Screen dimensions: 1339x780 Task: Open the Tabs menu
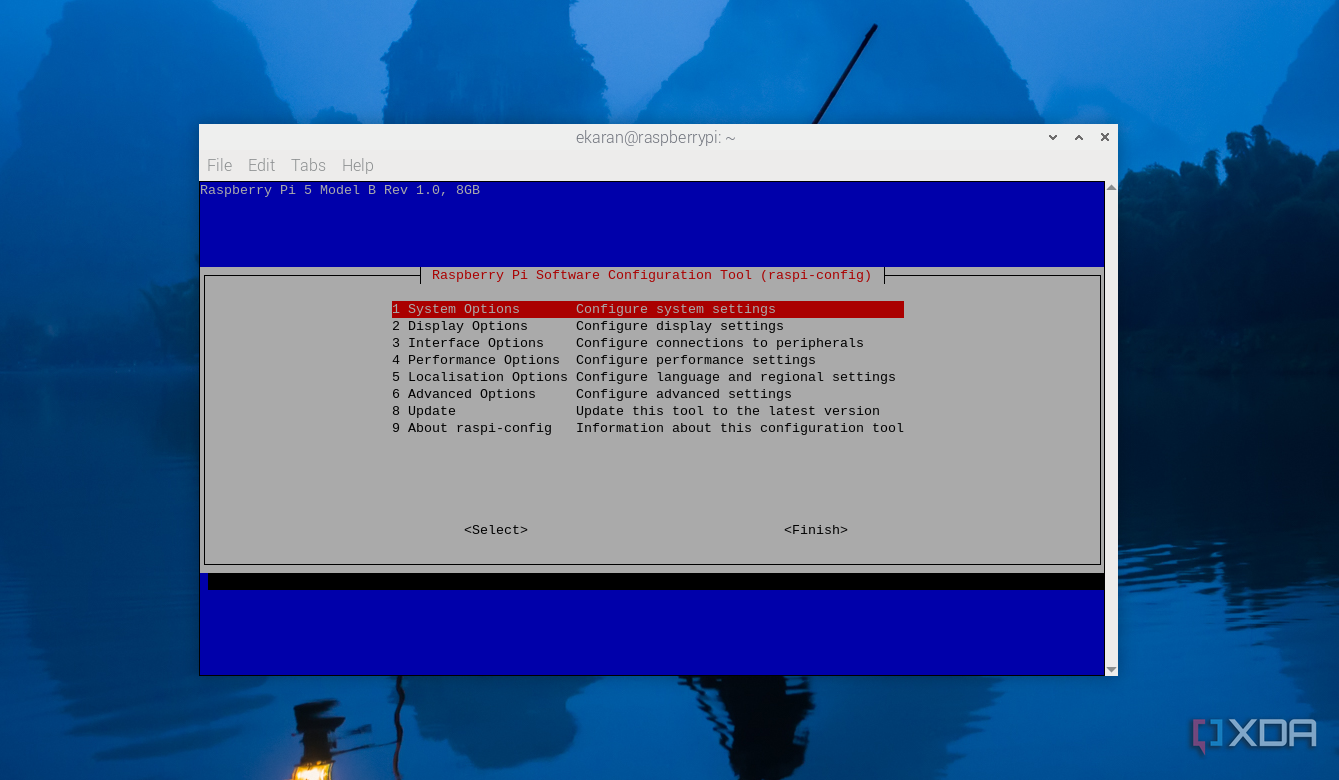tap(308, 165)
